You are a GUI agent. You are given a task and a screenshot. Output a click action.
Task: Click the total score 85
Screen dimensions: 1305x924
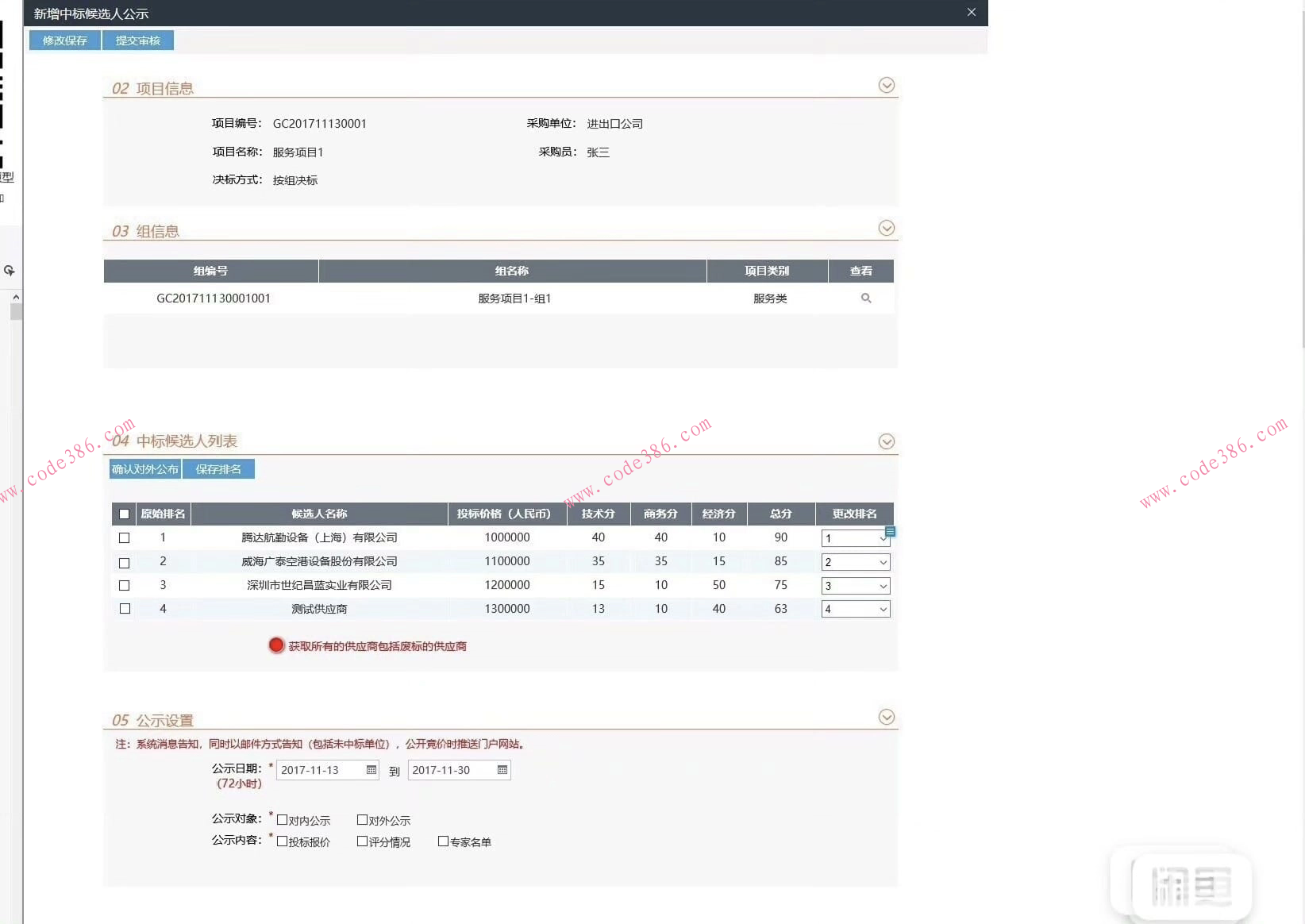[x=781, y=561]
